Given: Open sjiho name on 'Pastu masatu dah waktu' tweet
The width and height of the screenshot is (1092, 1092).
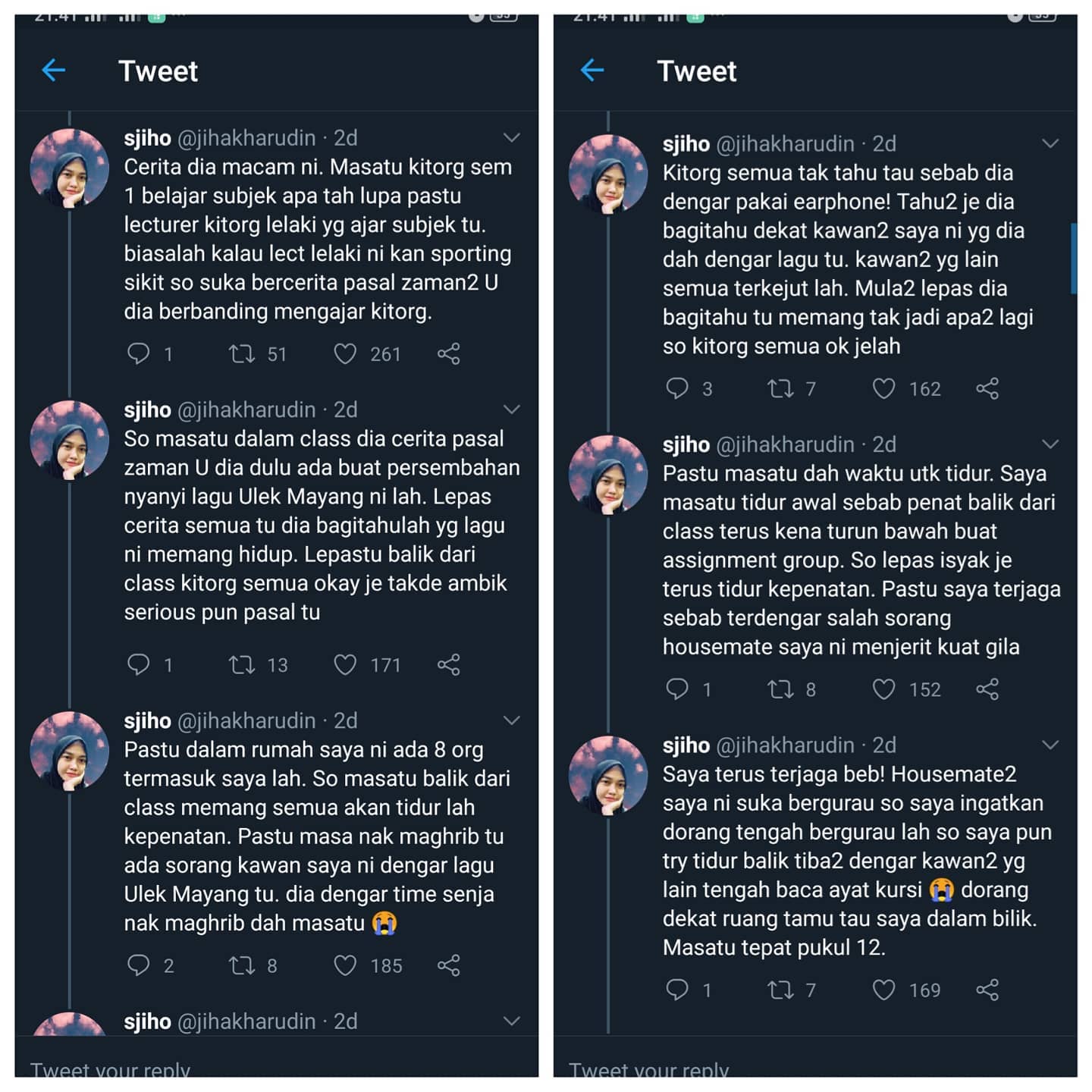Looking at the screenshot, I should (686, 444).
